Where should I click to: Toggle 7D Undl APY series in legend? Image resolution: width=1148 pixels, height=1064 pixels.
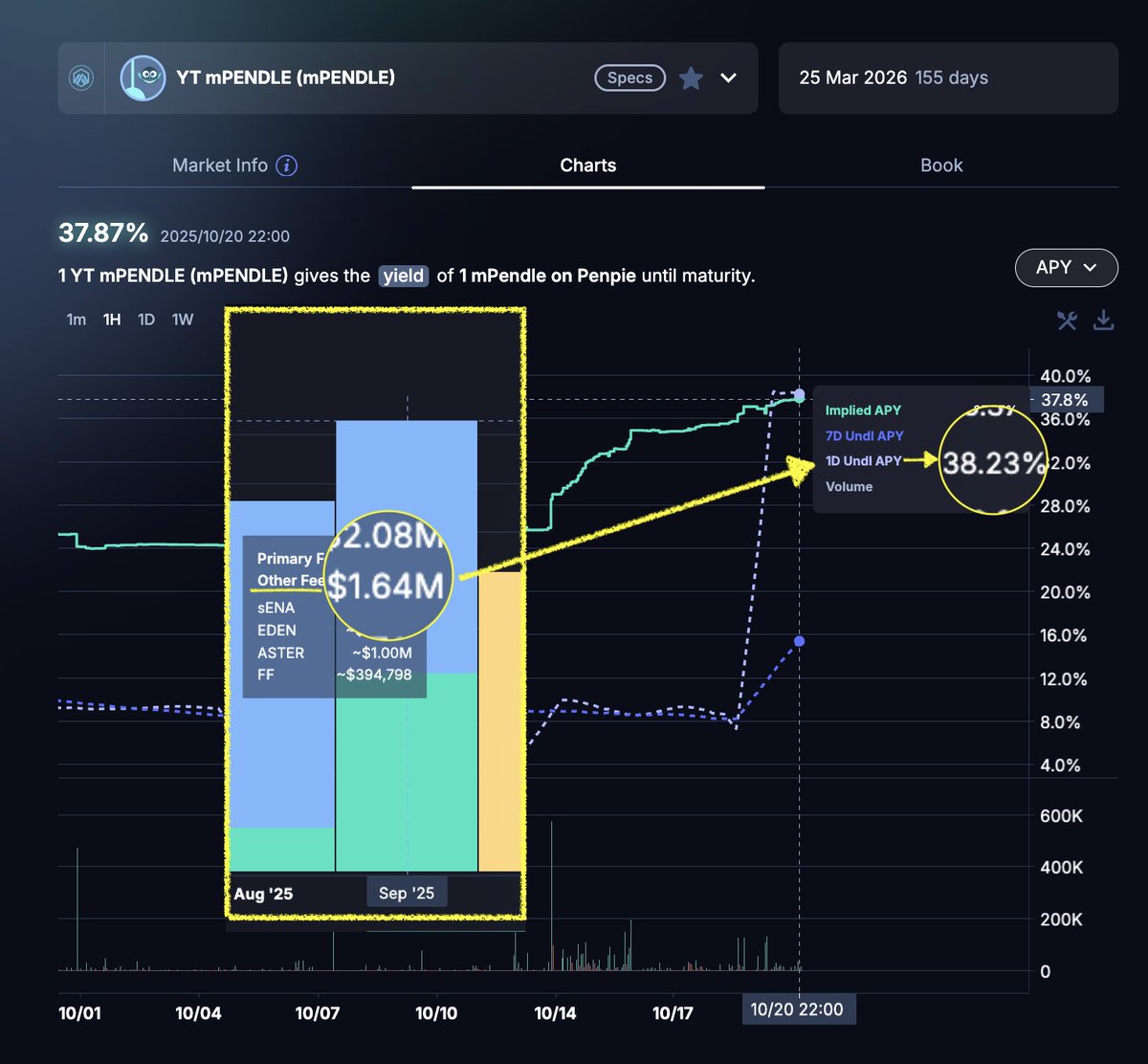point(864,436)
